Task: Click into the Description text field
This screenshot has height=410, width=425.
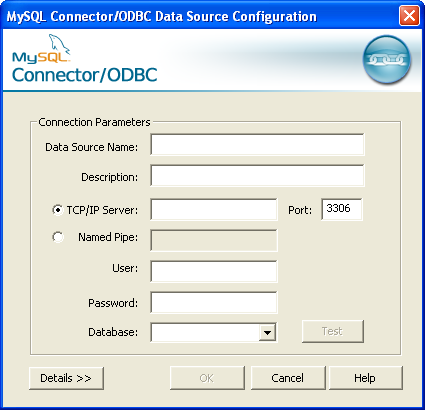Action: 257,175
